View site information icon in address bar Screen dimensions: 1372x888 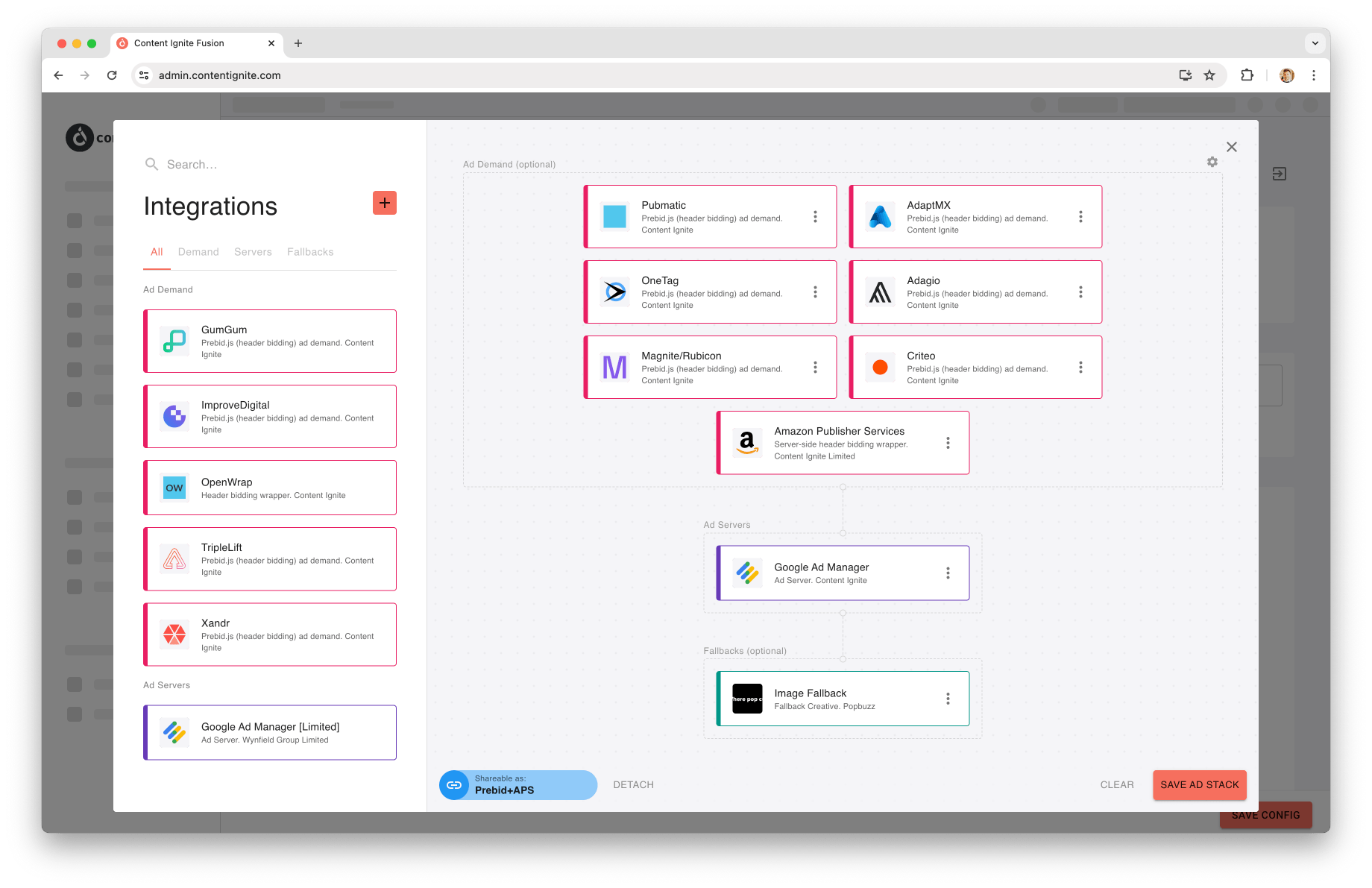145,75
